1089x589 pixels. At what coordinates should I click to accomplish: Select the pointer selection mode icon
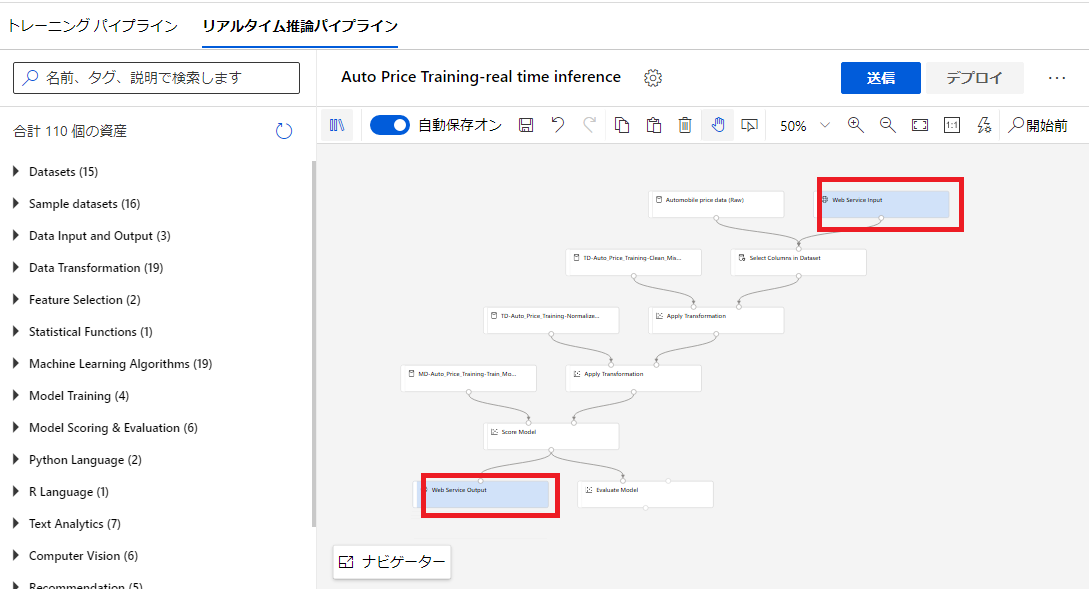click(748, 124)
